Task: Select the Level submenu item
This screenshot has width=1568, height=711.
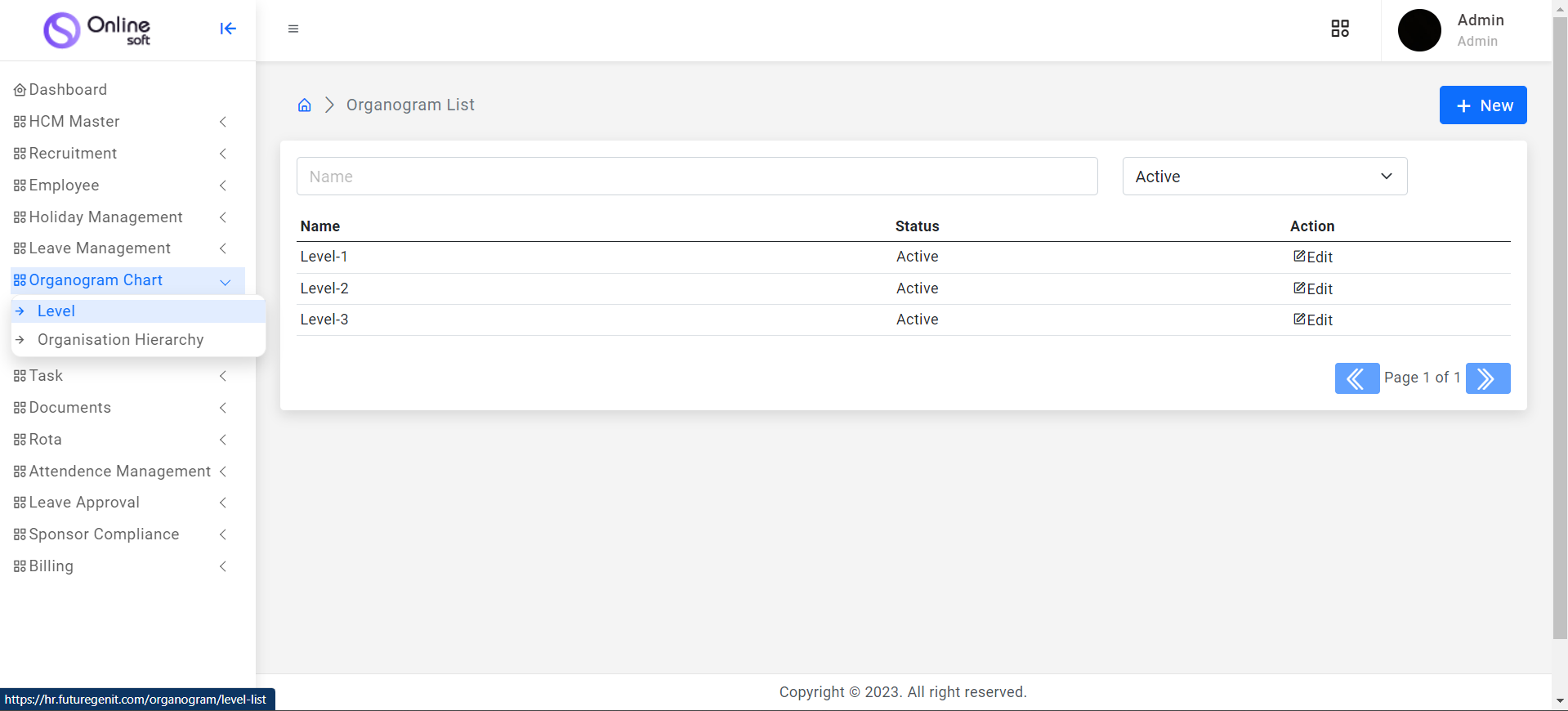Action: pos(56,311)
